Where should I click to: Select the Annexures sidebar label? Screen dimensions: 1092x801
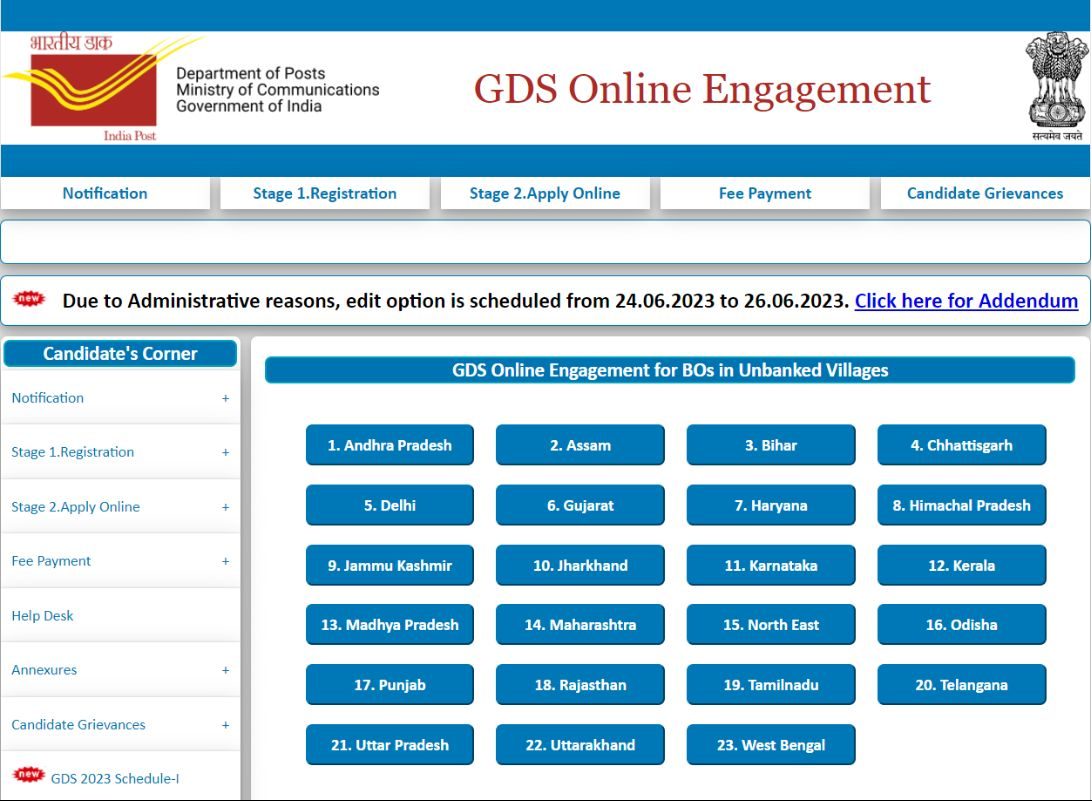pyautogui.click(x=44, y=670)
